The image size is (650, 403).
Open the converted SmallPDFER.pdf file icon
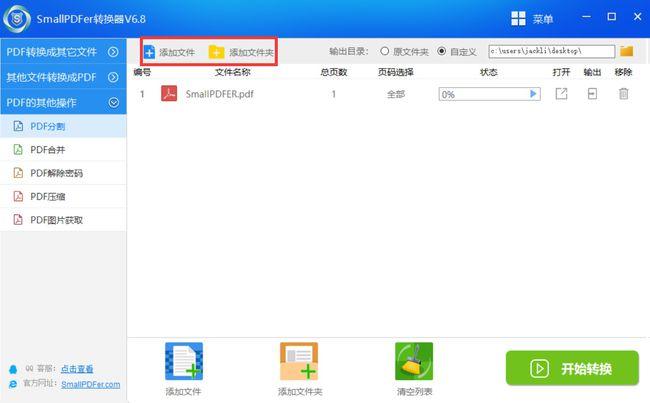click(x=561, y=94)
